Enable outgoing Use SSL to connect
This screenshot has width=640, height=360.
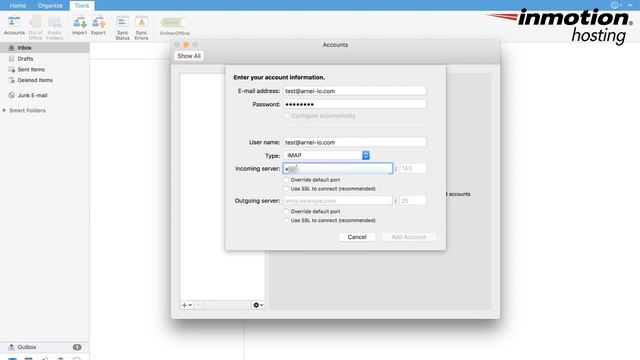287,220
